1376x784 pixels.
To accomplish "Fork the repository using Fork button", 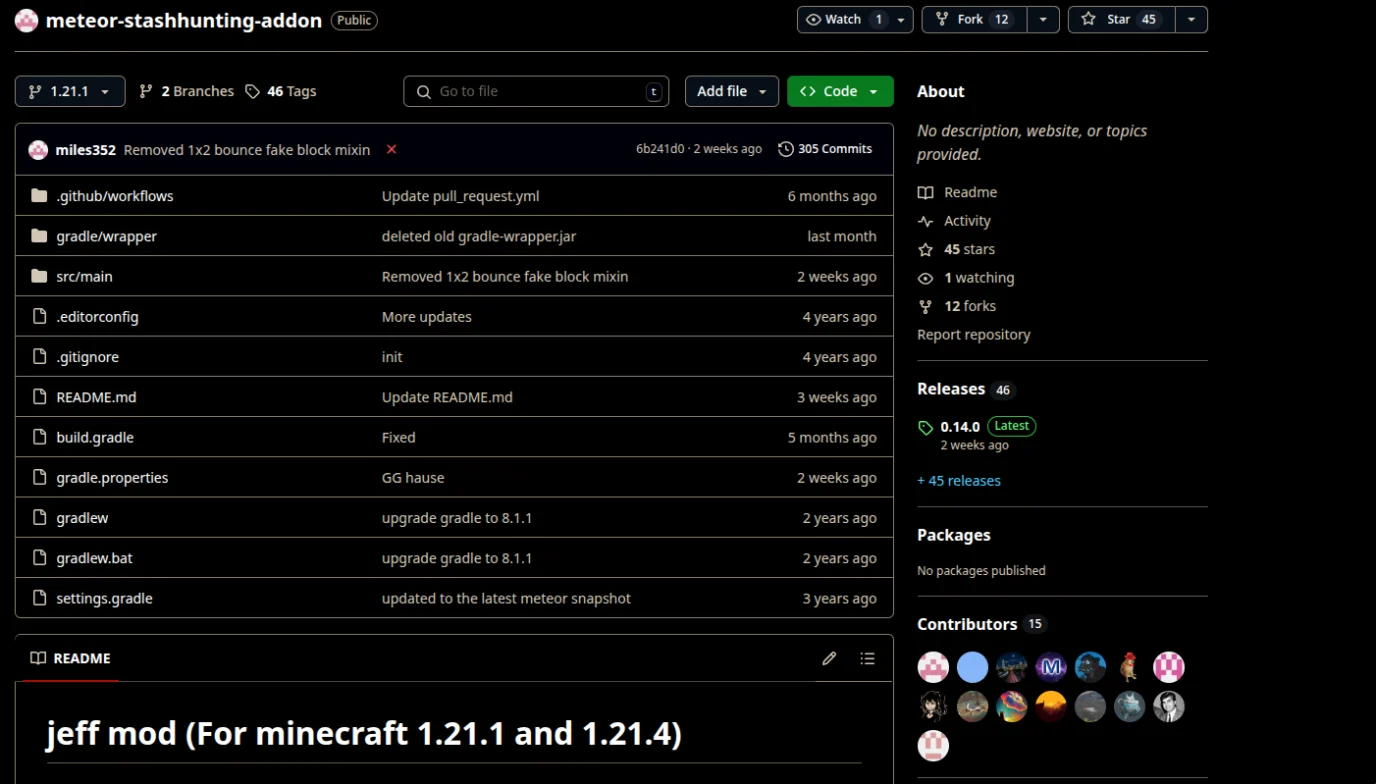I will tap(974, 20).
